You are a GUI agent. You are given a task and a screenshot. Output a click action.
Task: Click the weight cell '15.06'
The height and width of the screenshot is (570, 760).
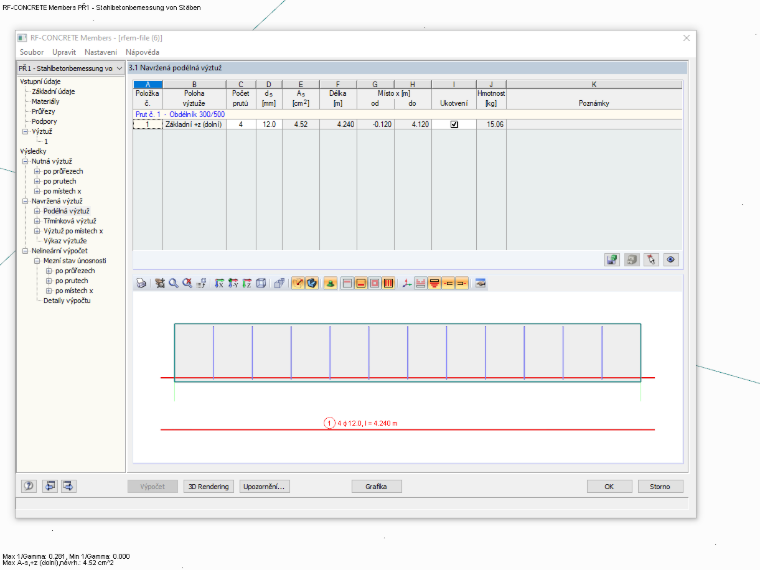click(491, 125)
